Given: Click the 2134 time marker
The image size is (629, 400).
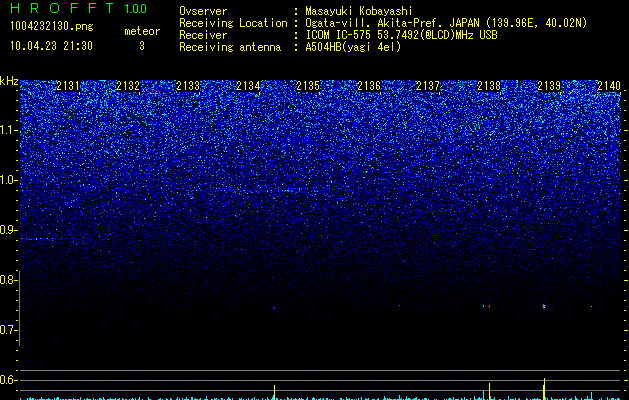Looking at the screenshot, I should 248,86.
